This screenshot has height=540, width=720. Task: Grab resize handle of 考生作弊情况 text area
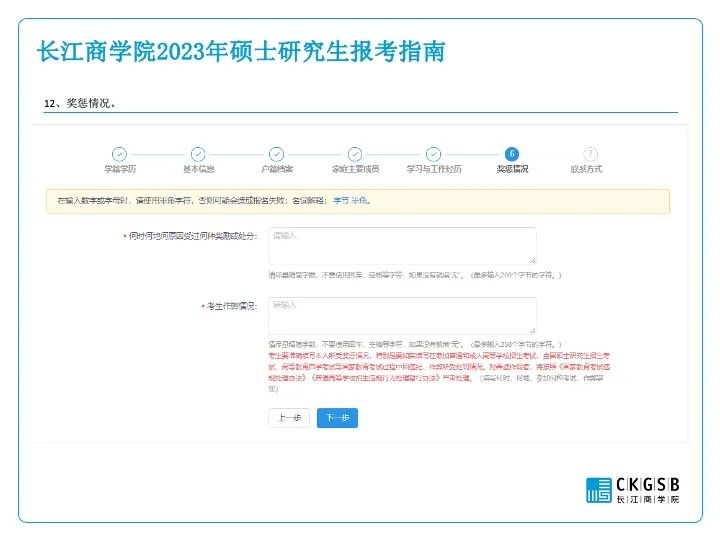click(x=532, y=331)
